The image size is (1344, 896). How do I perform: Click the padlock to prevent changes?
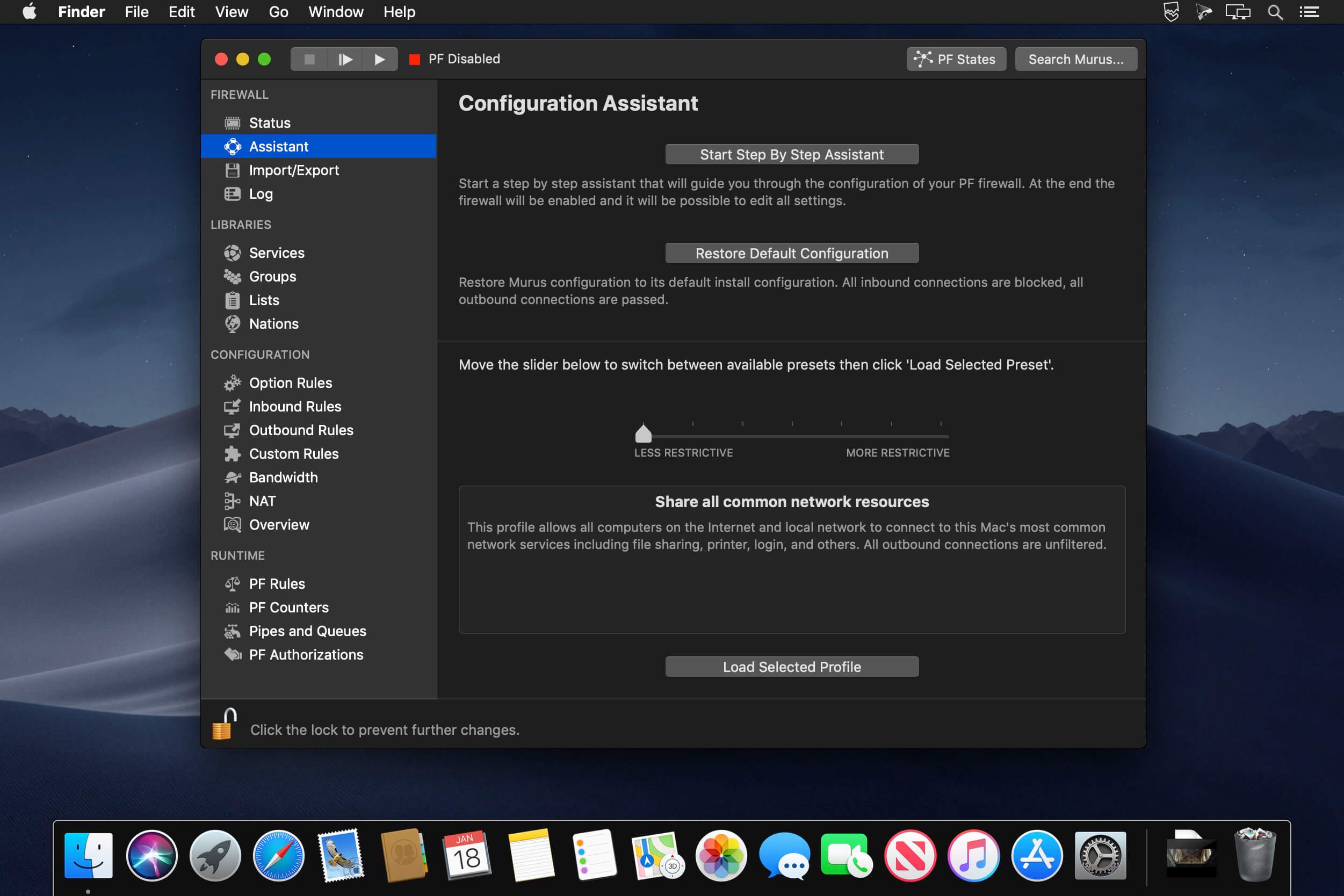click(x=223, y=724)
